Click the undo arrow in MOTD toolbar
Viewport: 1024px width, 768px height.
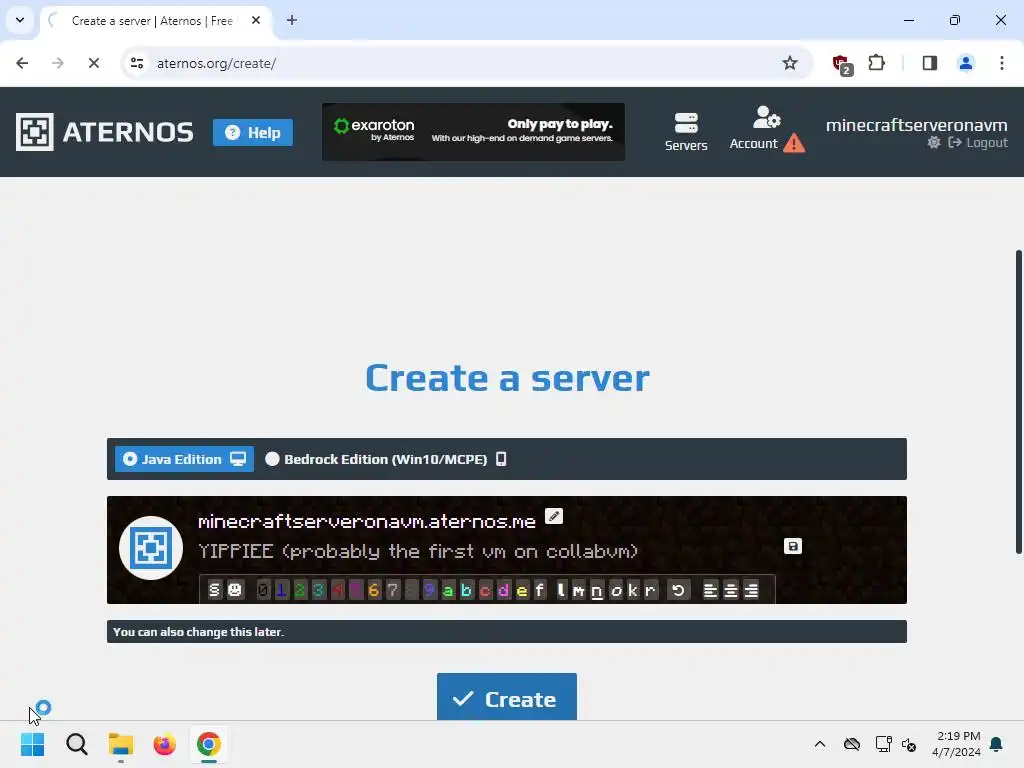tap(679, 590)
